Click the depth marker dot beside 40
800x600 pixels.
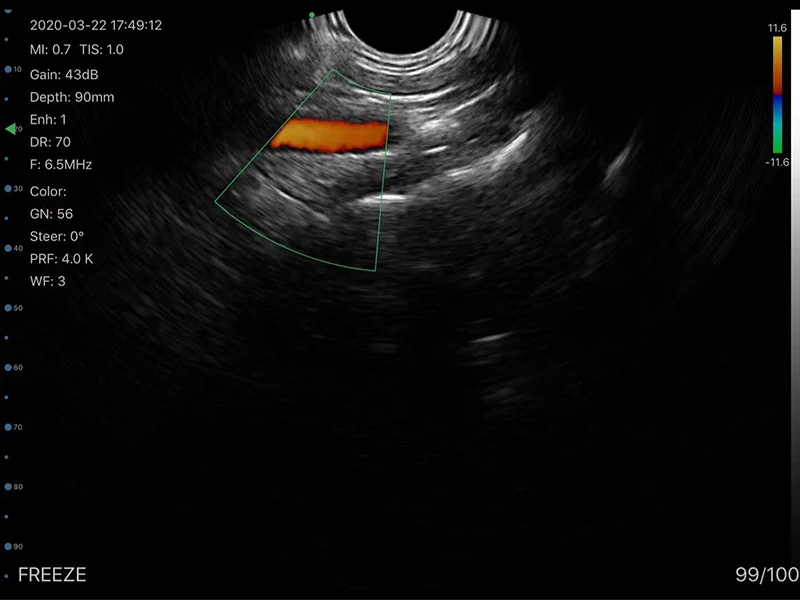(9, 248)
